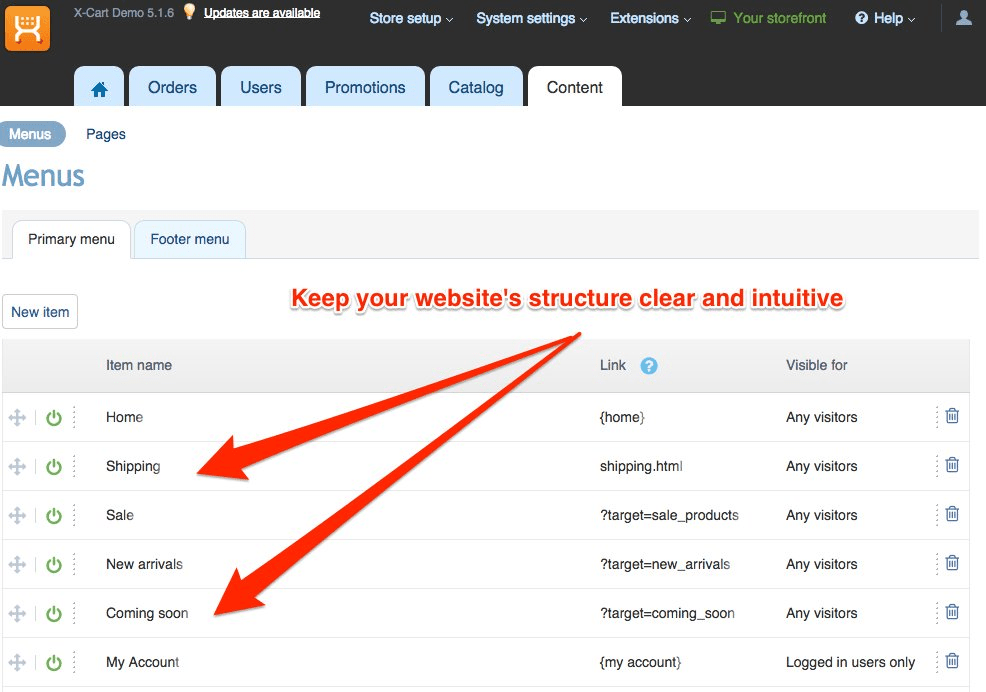
Task: Go to the Pages section breadcrumb
Action: click(x=105, y=133)
